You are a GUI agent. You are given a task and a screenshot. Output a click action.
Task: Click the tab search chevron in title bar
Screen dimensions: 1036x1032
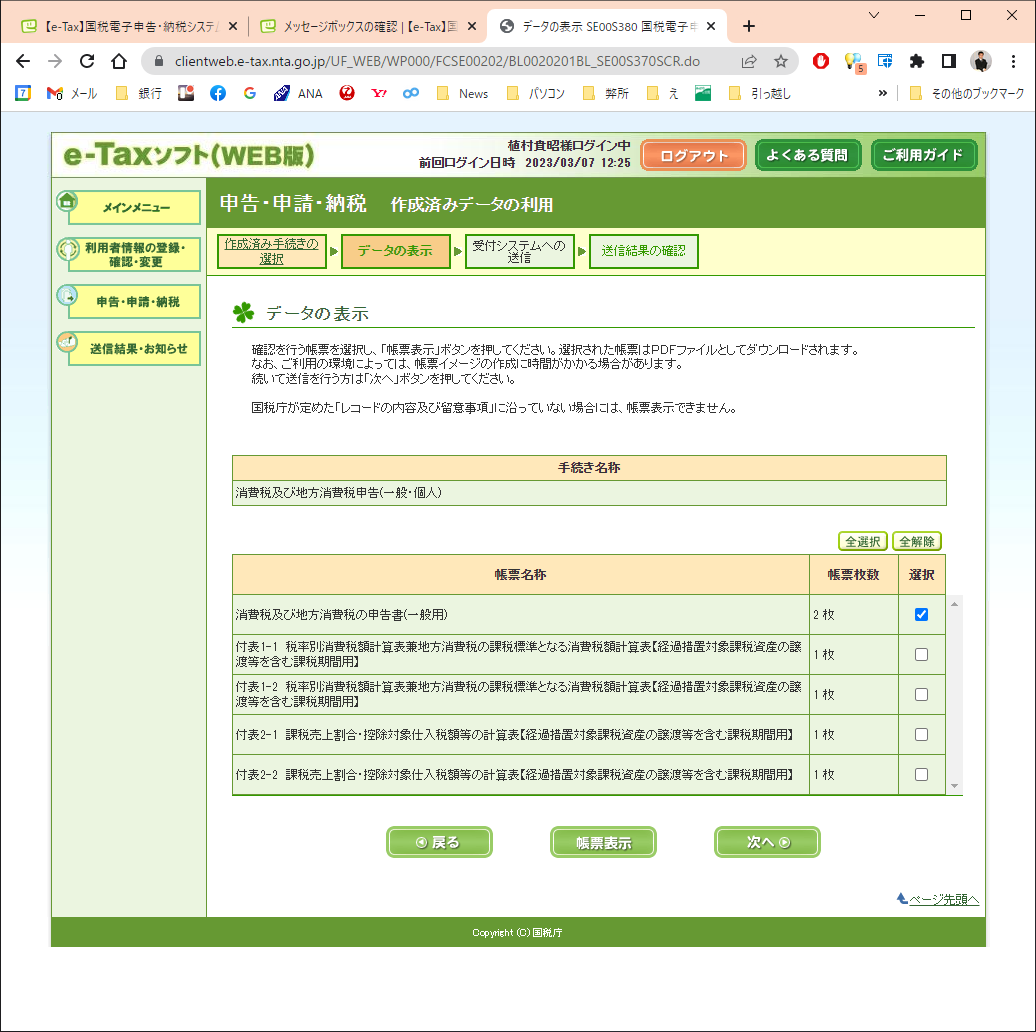pyautogui.click(x=874, y=15)
